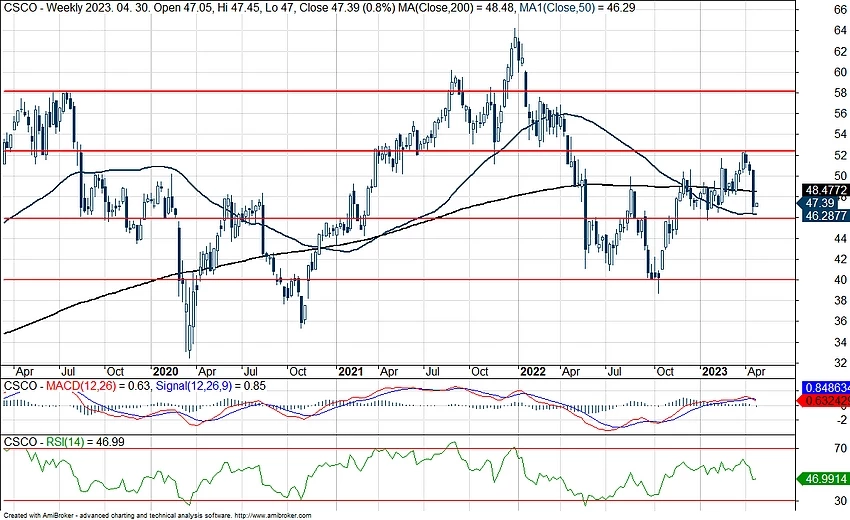The width and height of the screenshot is (850, 520).
Task: Select the RSI(14) = 46.99 indicator label
Action: (85, 442)
